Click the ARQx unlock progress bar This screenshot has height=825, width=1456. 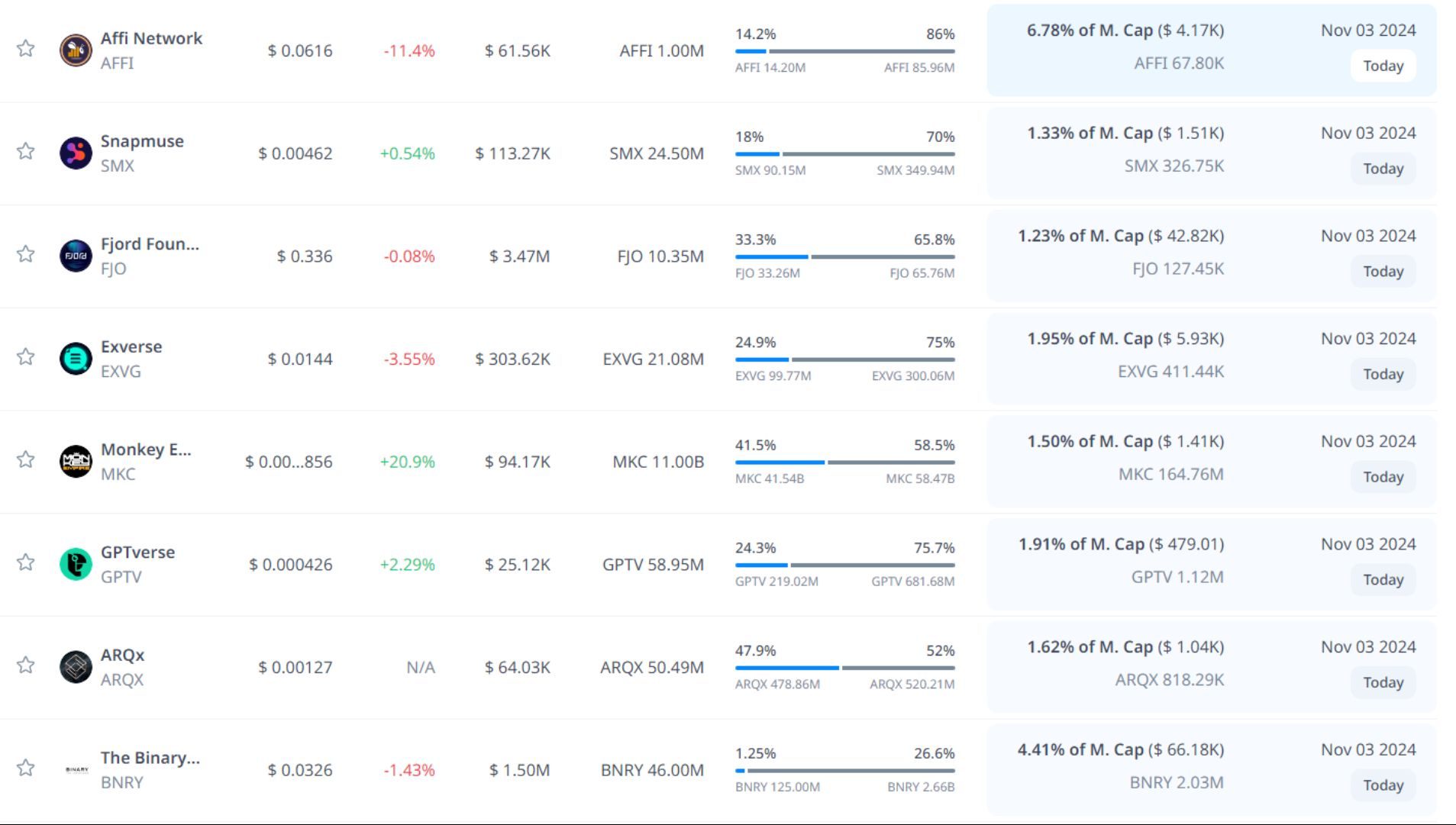tap(844, 668)
